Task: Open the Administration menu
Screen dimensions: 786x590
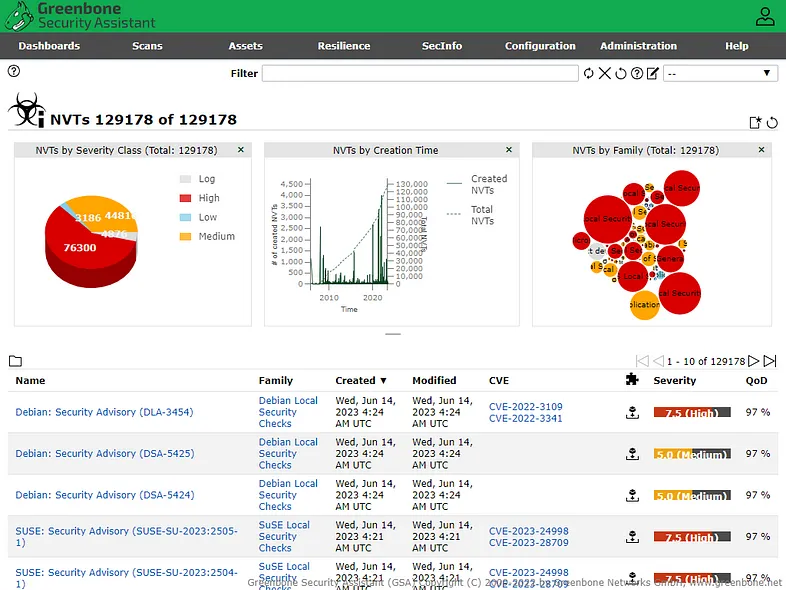Action: 639,46
